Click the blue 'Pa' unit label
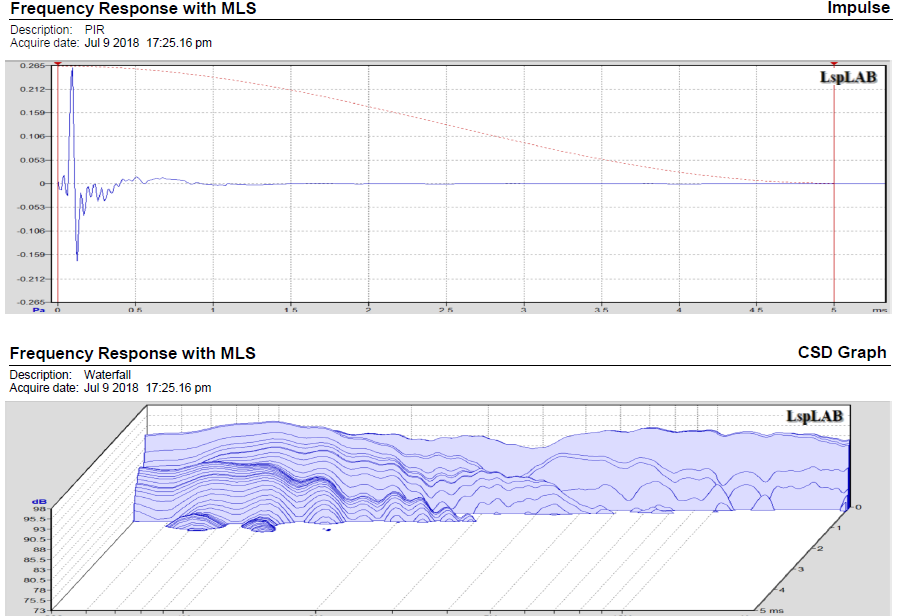The image size is (900, 616). [38, 310]
